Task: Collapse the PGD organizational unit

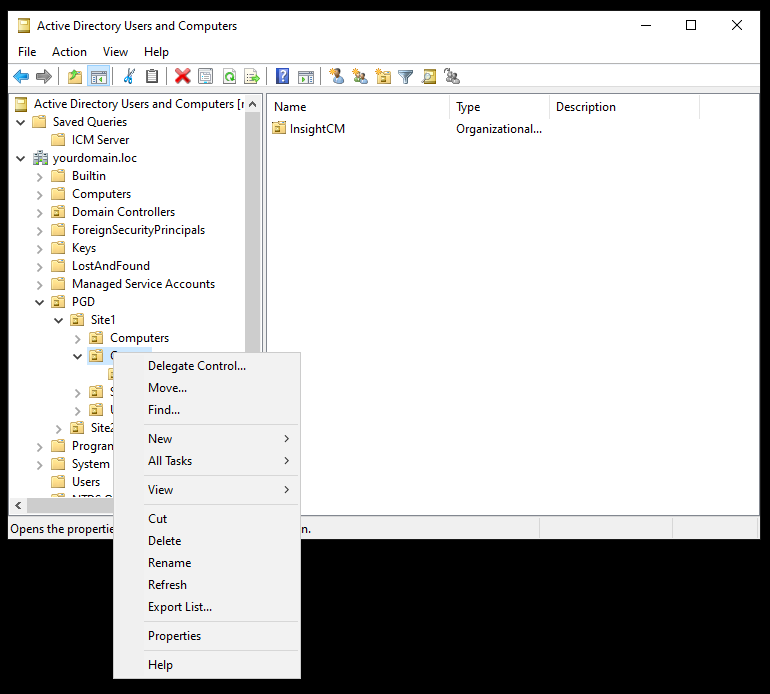Action: 40,302
